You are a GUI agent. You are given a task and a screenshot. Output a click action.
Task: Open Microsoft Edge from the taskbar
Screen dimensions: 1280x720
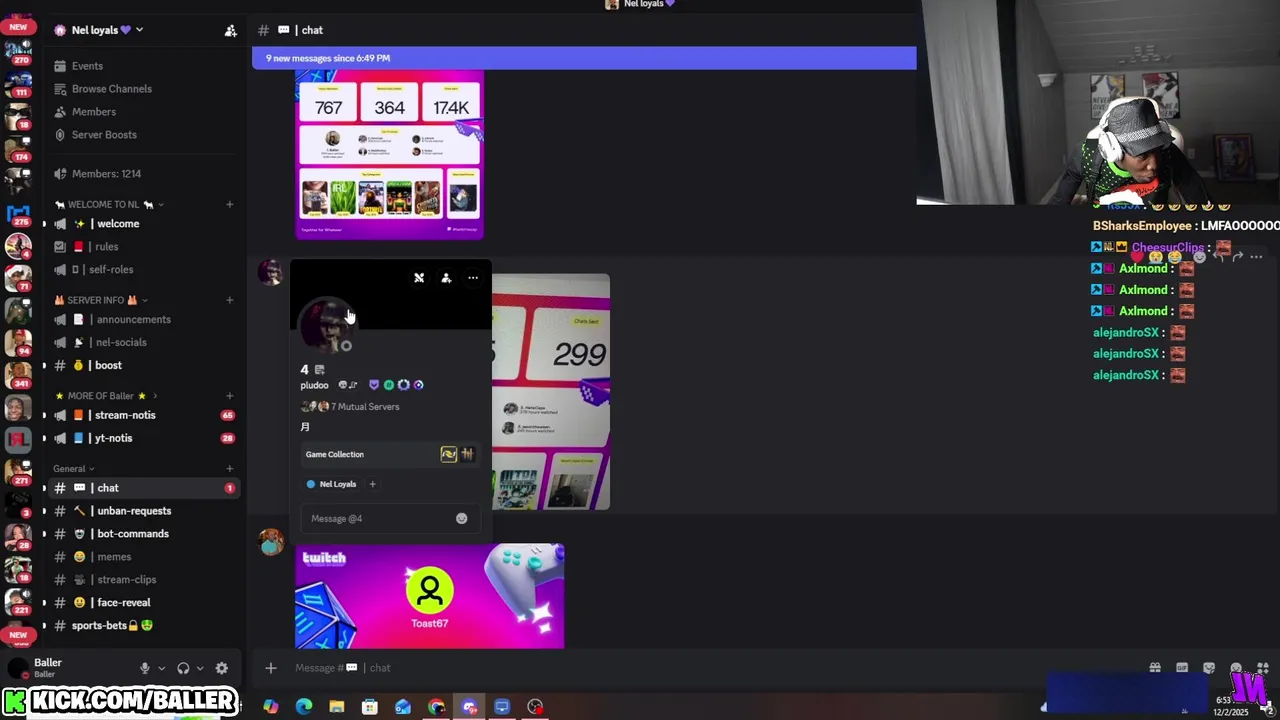[304, 707]
